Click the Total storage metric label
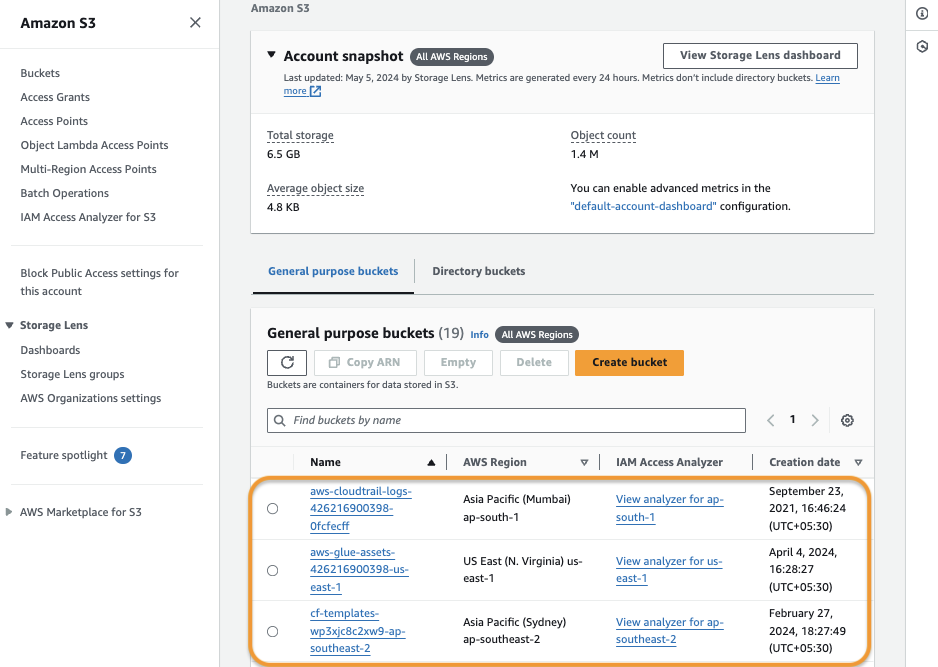The width and height of the screenshot is (938, 667). tap(300, 136)
